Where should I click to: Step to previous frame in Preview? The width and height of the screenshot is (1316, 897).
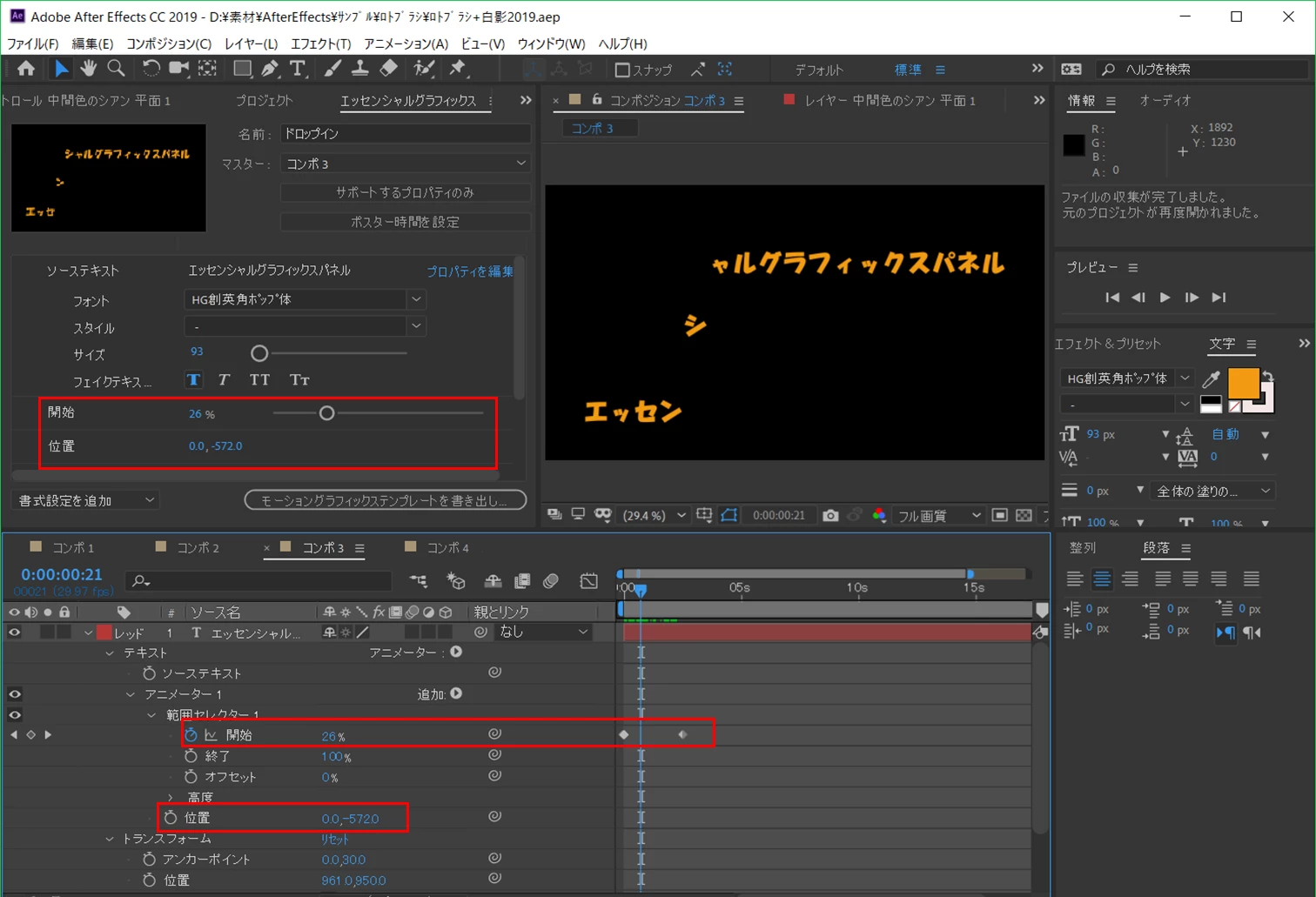1138,298
